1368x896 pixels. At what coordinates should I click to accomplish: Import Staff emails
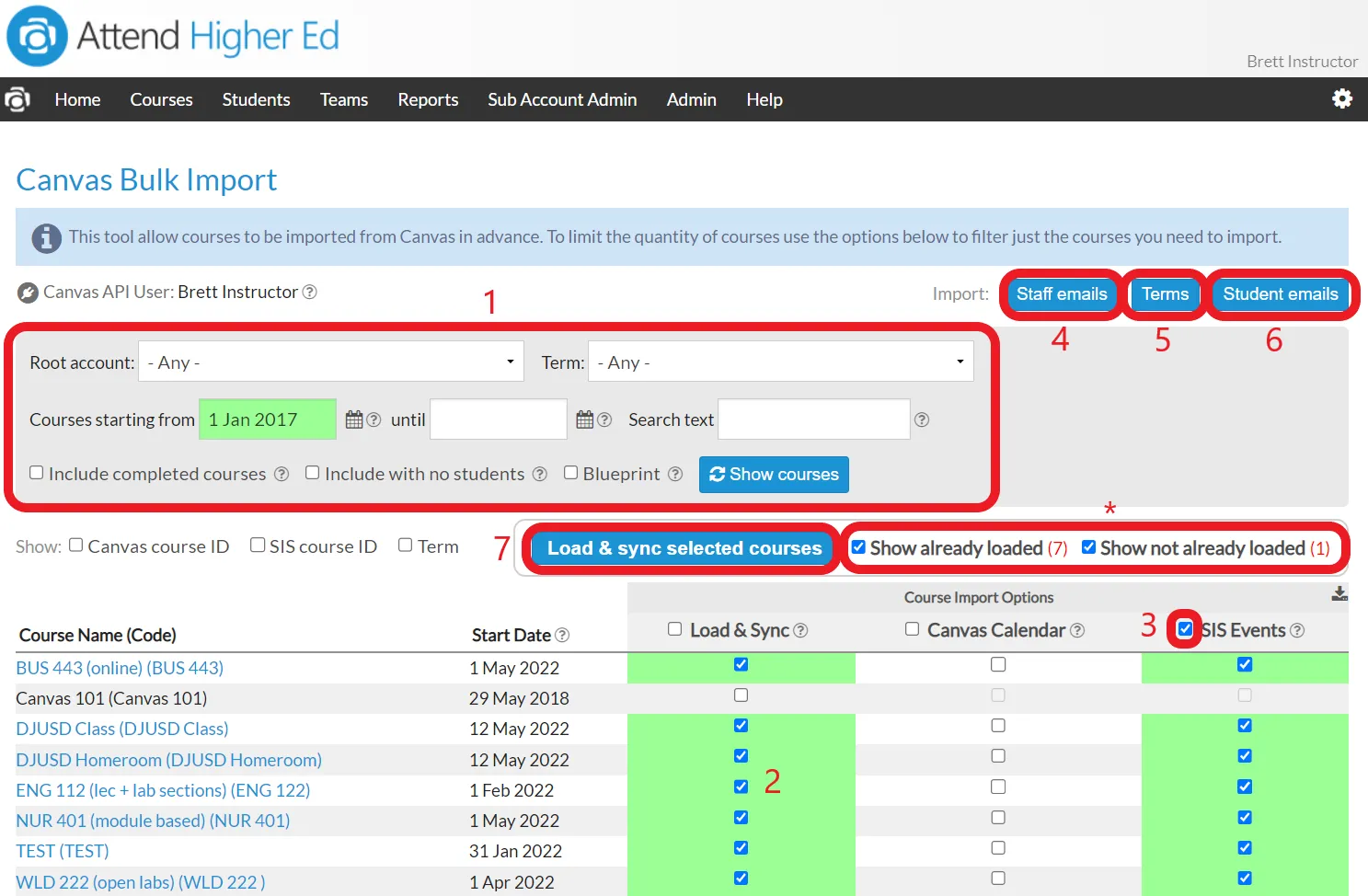coord(1062,294)
